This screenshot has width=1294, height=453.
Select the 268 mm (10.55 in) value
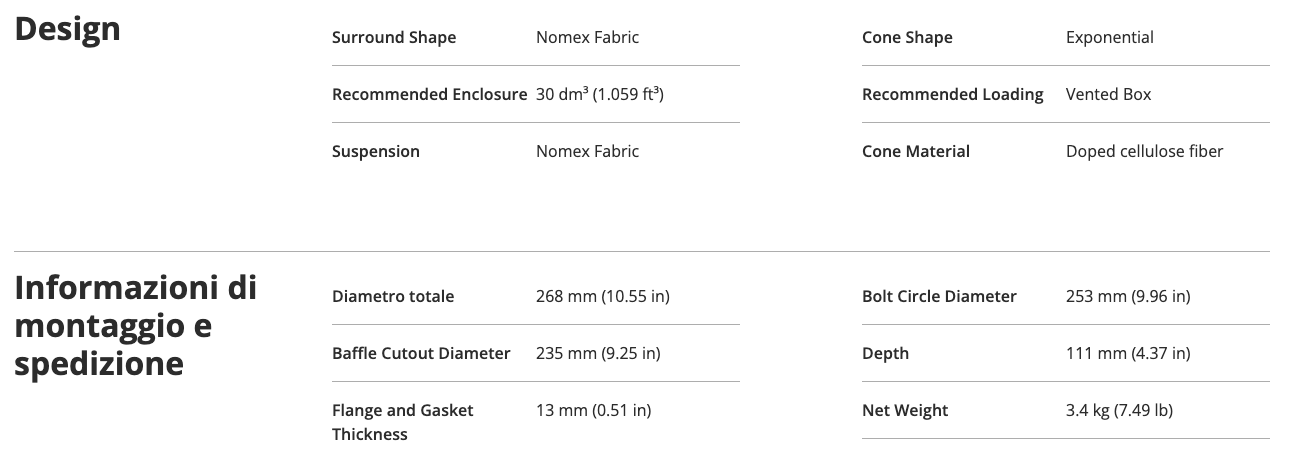point(602,297)
